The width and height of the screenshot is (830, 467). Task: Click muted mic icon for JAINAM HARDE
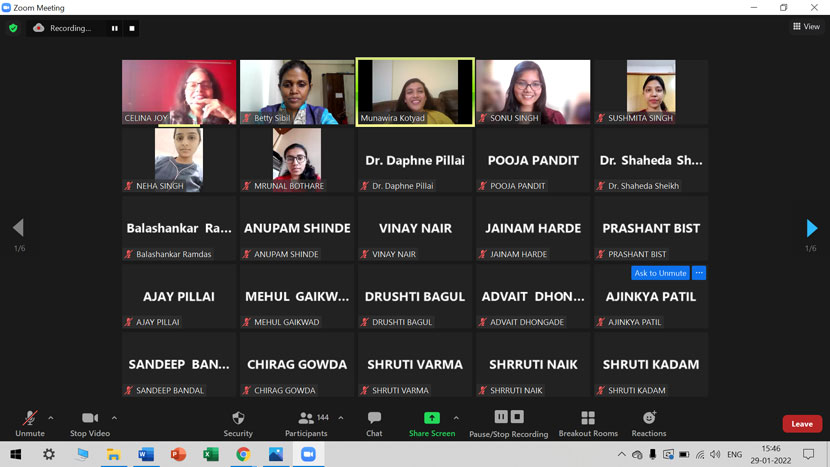[x=483, y=254]
